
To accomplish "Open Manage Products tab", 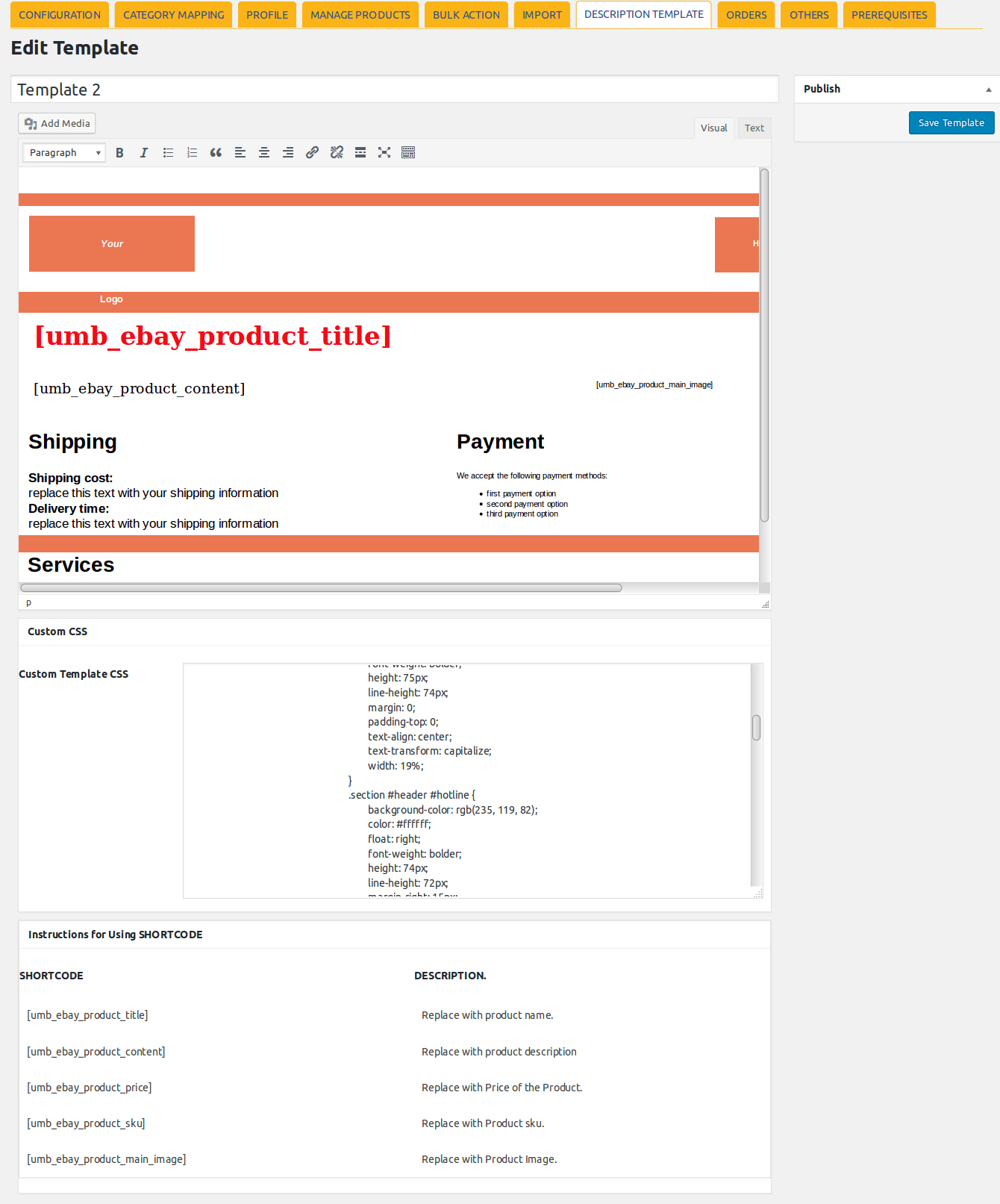I will tap(360, 15).
